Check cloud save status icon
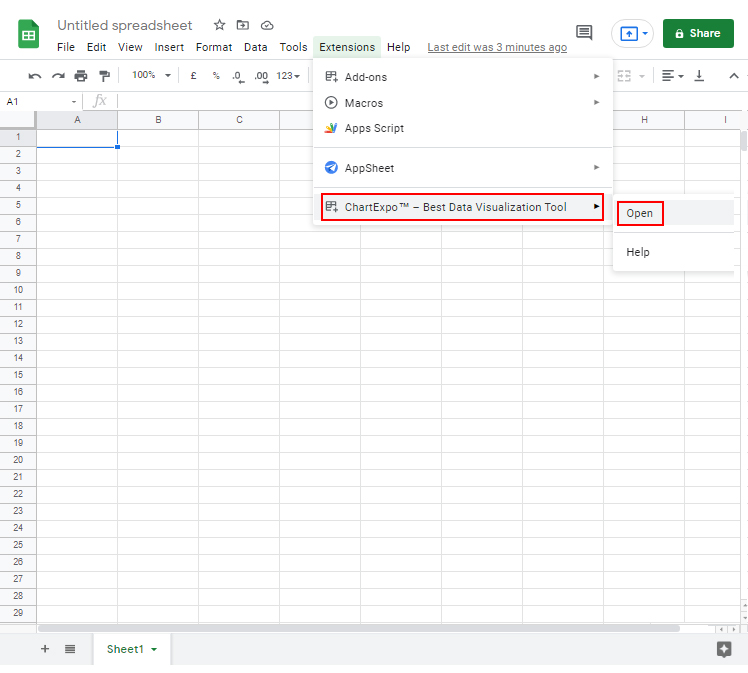This screenshot has height=673, width=748. [x=267, y=25]
